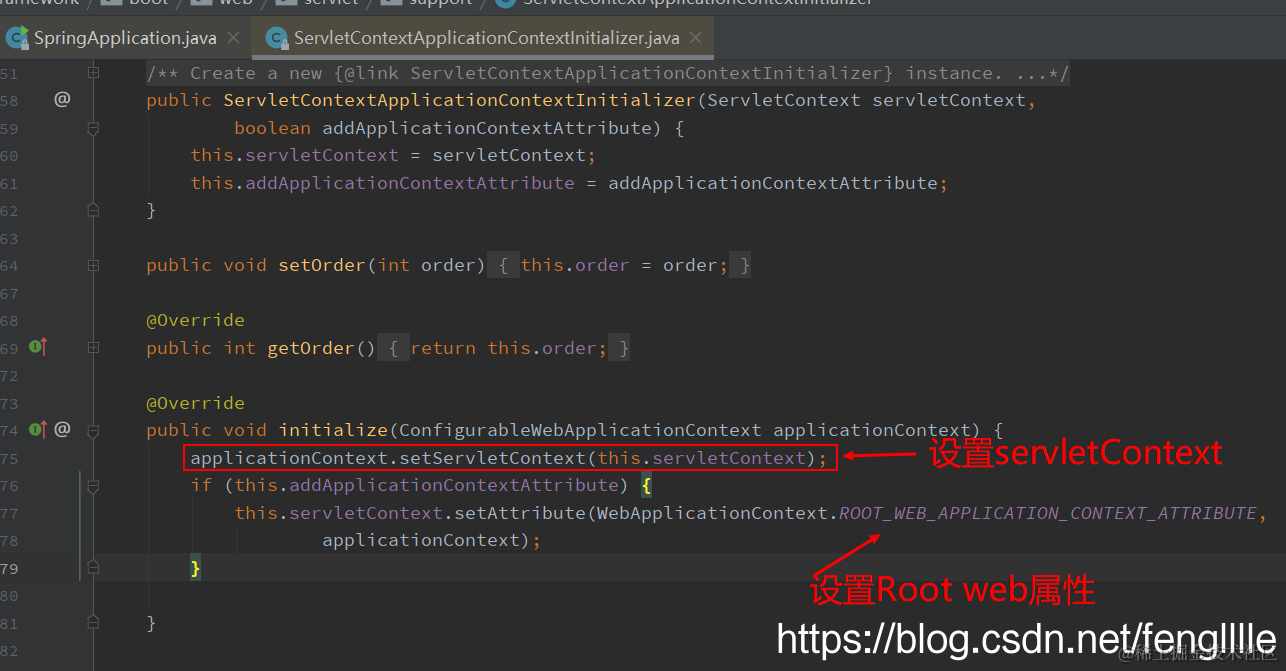Image resolution: width=1286 pixels, height=671 pixels.
Task: Click the initialize method name on line 74
Action: point(333,430)
